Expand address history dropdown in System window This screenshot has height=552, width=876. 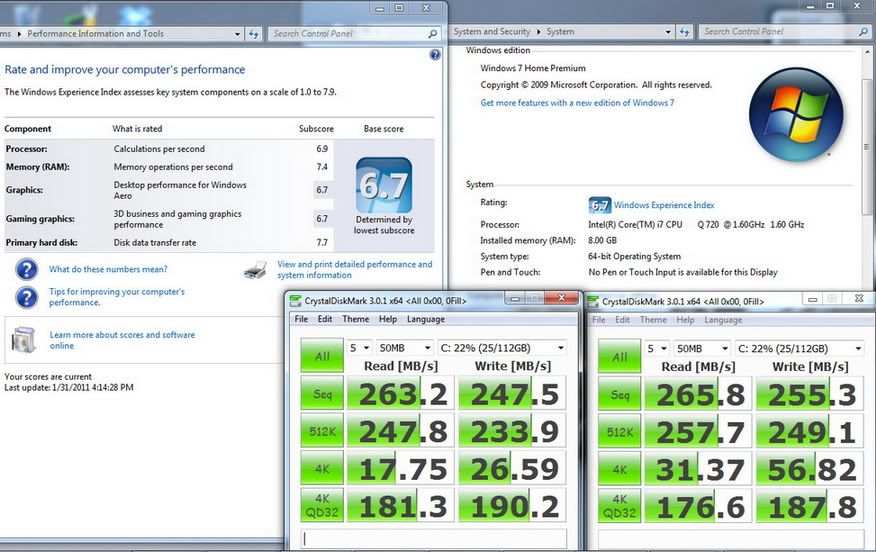tap(668, 32)
